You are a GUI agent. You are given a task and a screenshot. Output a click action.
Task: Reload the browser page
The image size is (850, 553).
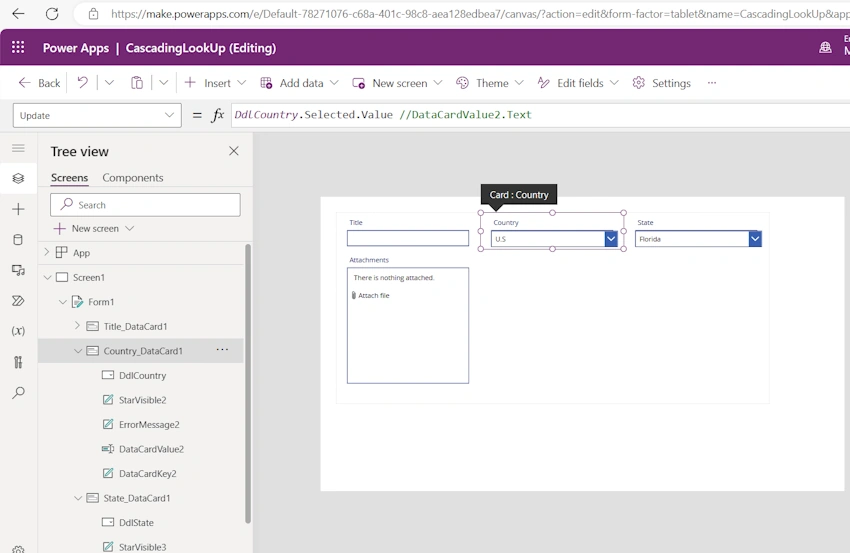coord(52,14)
